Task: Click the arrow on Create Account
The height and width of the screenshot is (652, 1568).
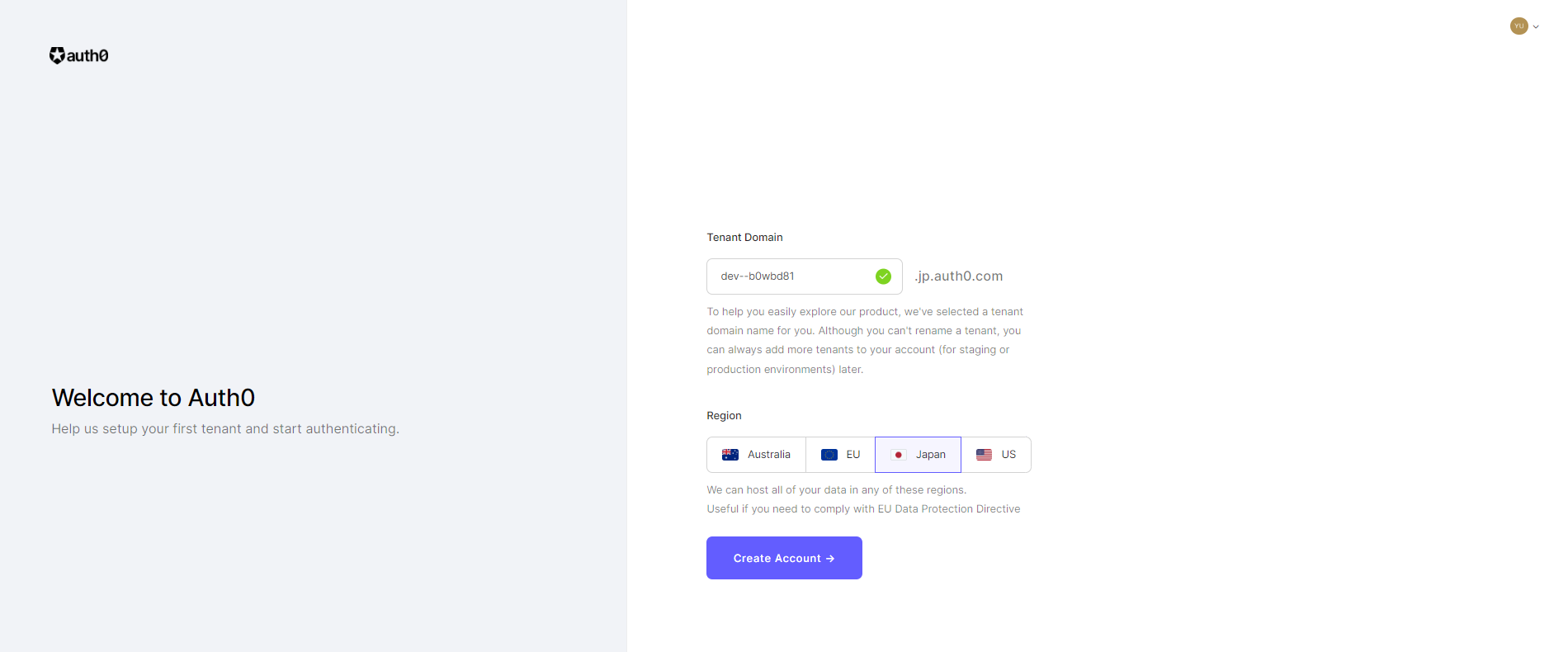Action: click(830, 559)
